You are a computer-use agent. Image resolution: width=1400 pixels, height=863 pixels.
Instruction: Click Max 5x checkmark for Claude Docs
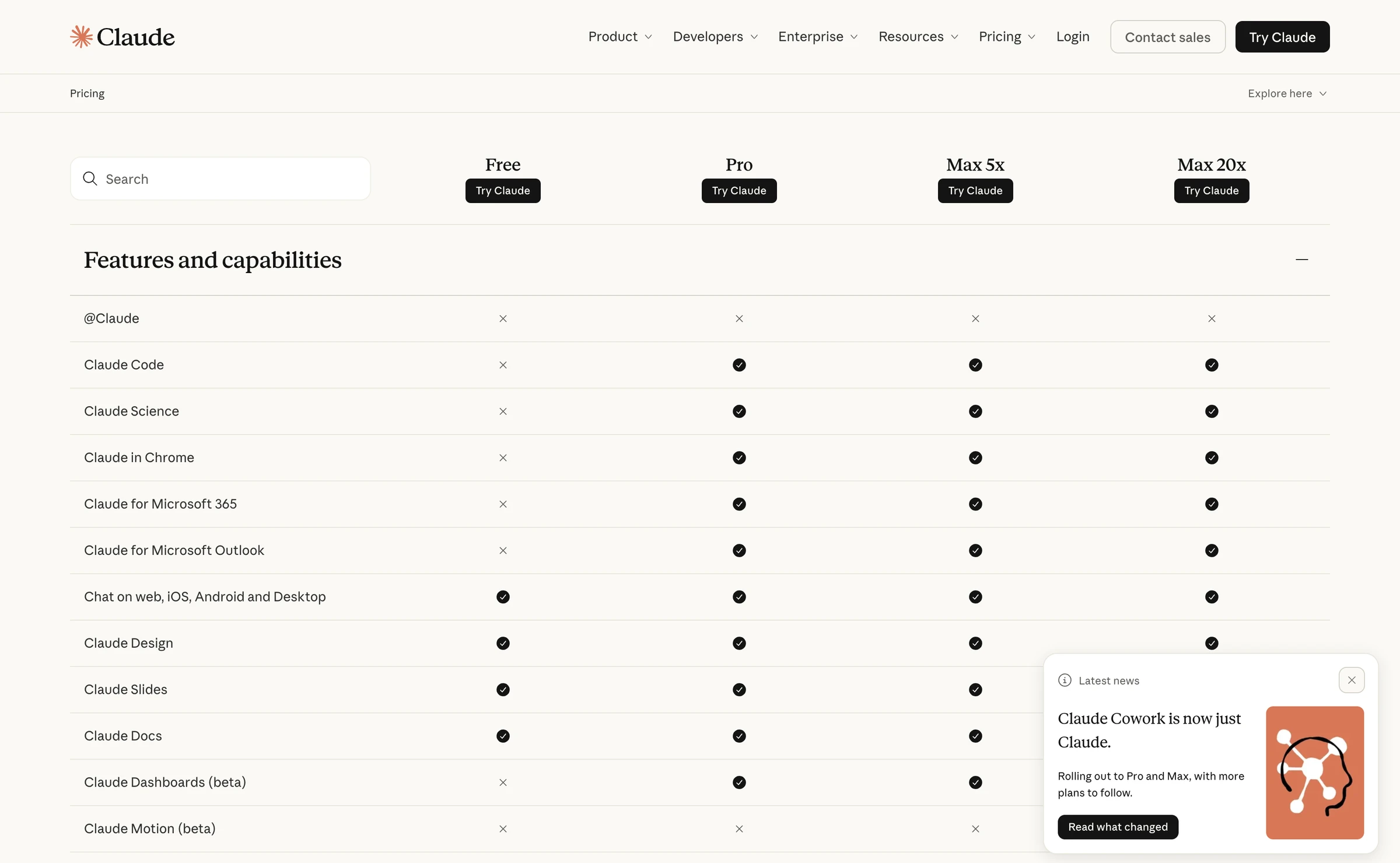point(975,736)
